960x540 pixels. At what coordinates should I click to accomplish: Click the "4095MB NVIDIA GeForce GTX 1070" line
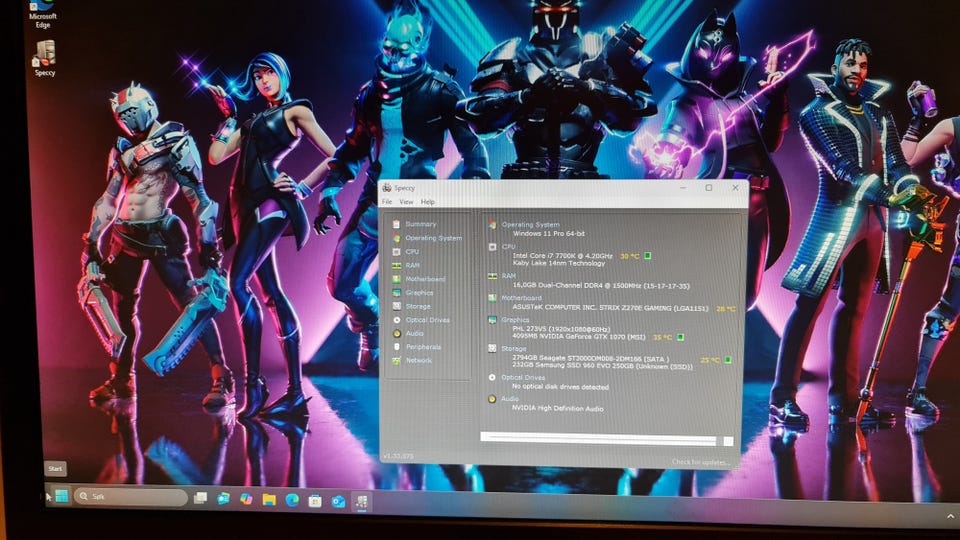pyautogui.click(x=579, y=337)
